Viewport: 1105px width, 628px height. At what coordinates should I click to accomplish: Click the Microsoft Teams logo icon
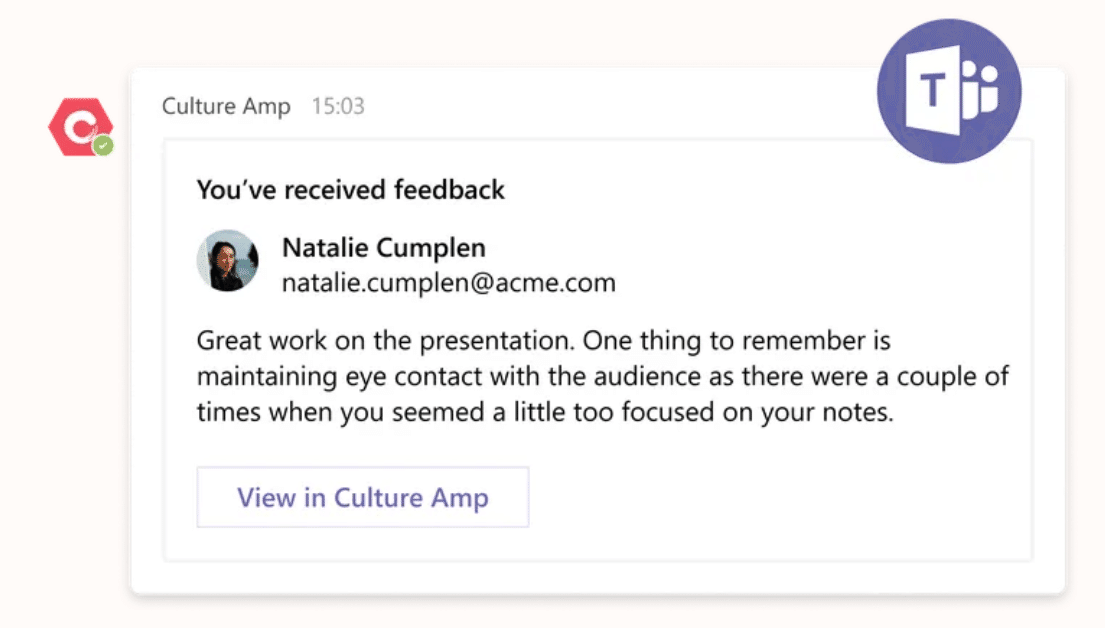[949, 91]
